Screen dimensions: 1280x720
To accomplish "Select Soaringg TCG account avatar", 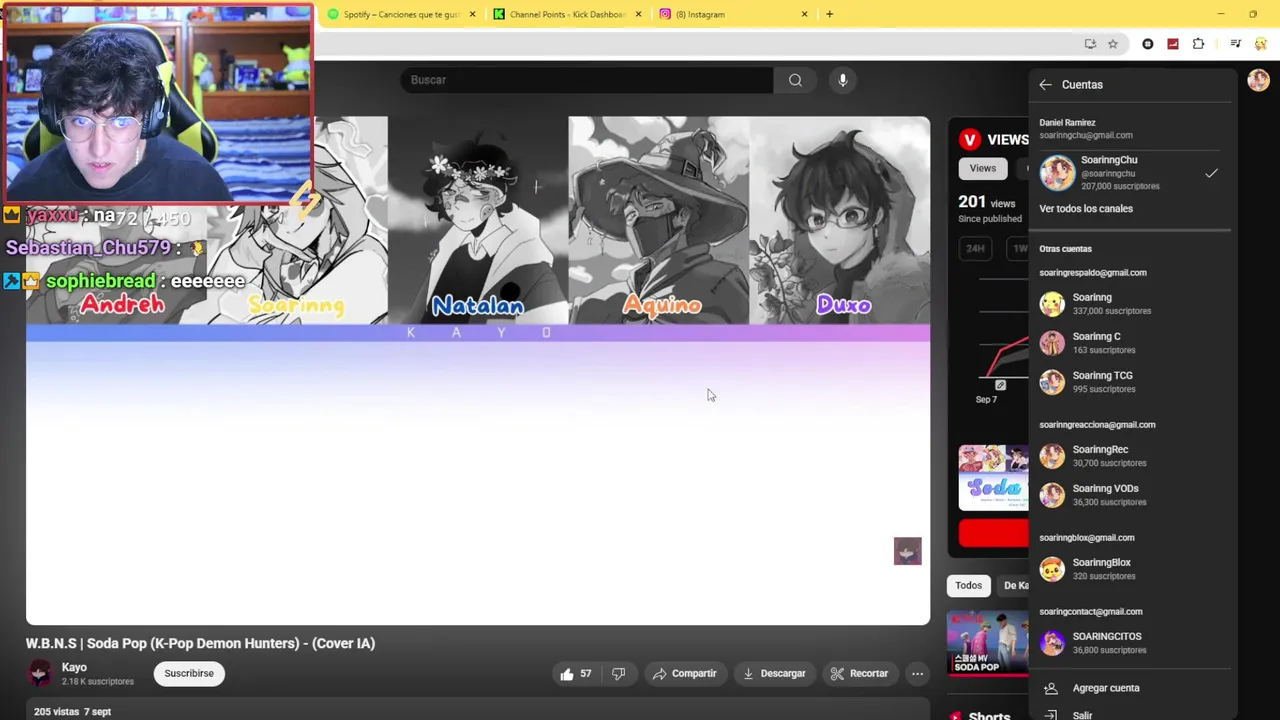I will coord(1052,382).
